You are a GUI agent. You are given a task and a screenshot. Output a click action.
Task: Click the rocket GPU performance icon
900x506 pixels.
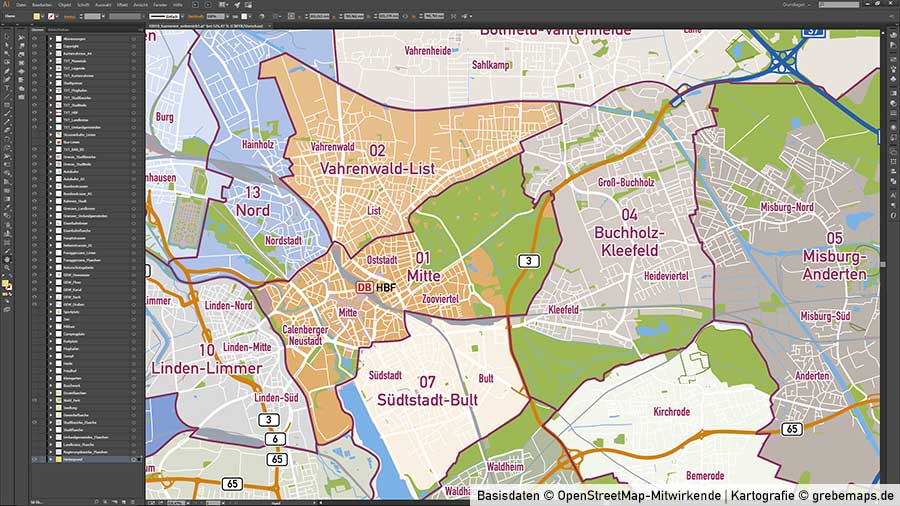point(237,5)
